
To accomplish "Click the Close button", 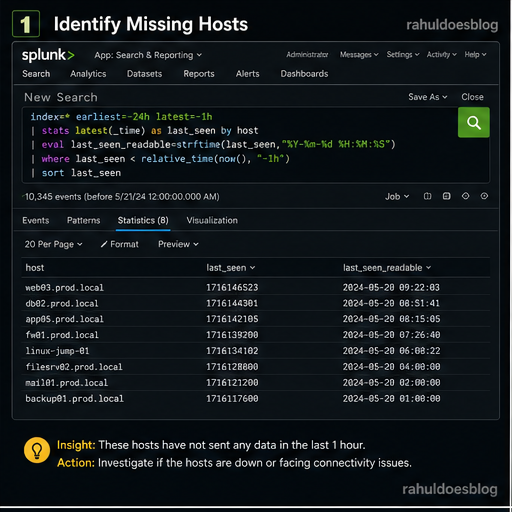I will point(472,97).
